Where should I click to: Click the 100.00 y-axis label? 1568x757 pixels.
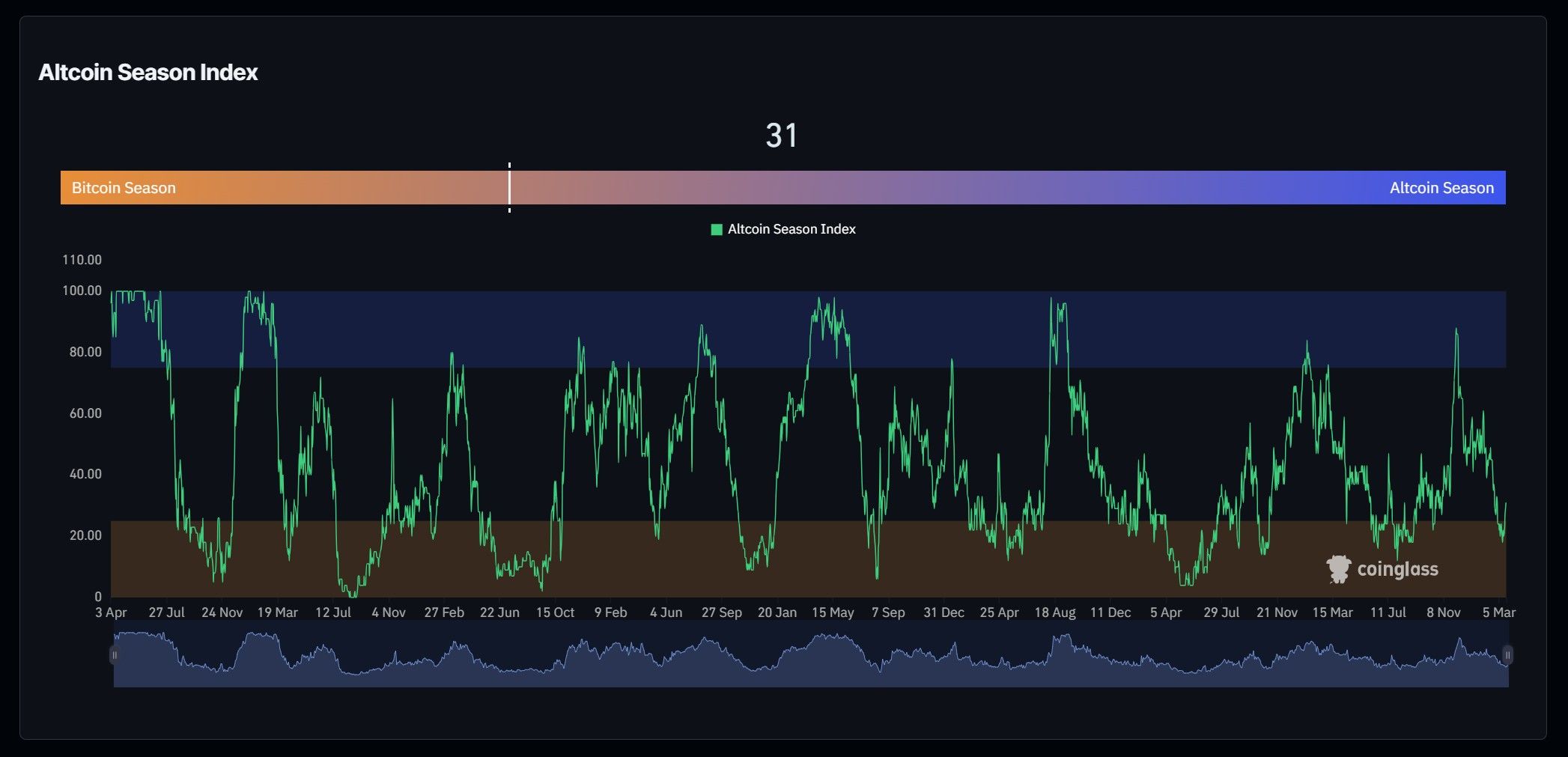pyautogui.click(x=82, y=291)
